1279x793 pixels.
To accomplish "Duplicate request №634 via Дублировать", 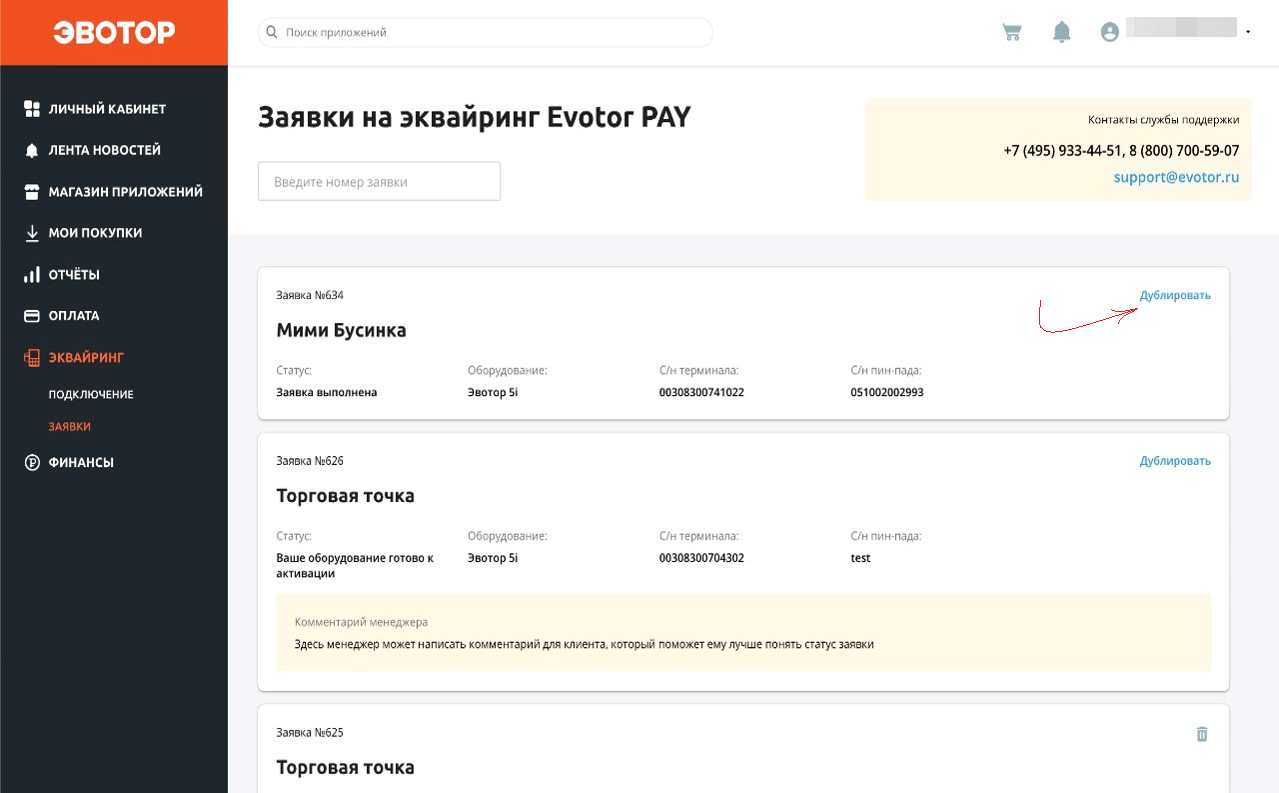I will (1175, 295).
